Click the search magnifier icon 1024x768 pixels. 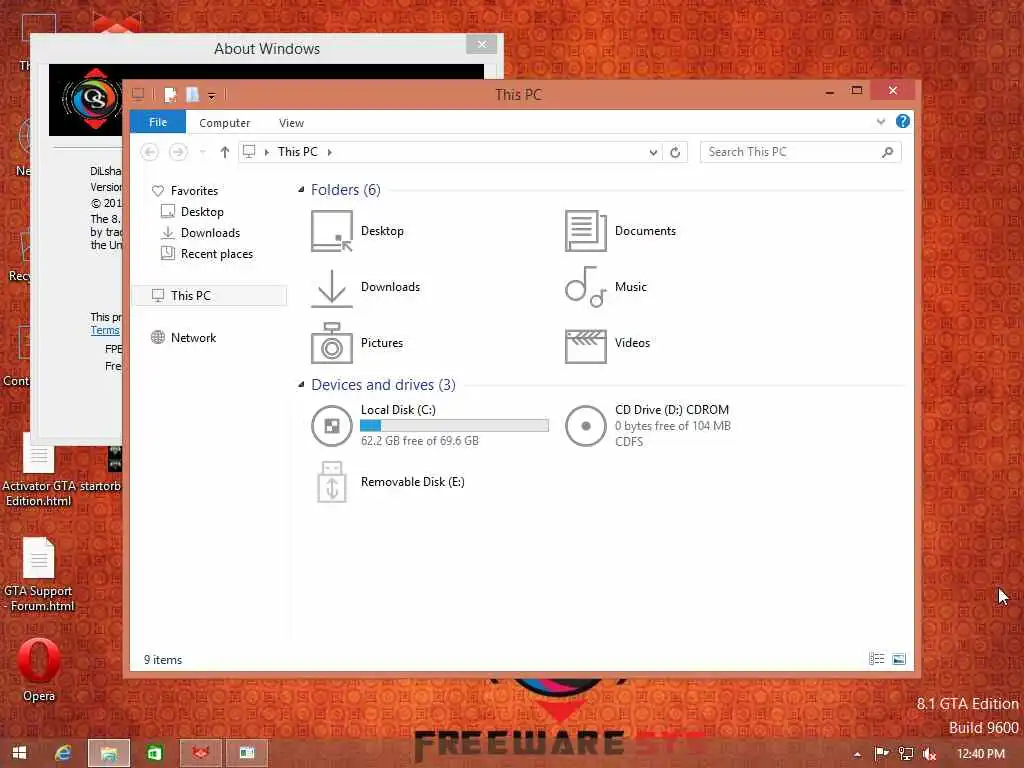(887, 152)
